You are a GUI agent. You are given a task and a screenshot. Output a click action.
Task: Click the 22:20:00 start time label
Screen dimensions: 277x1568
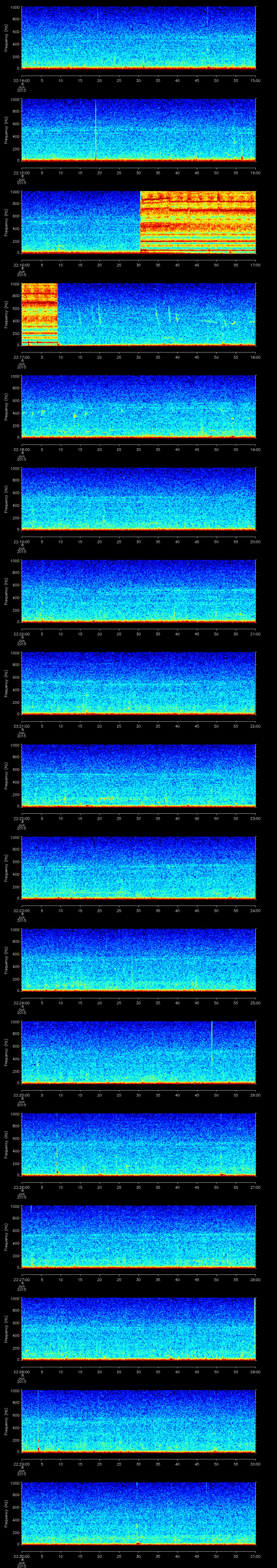(22, 634)
